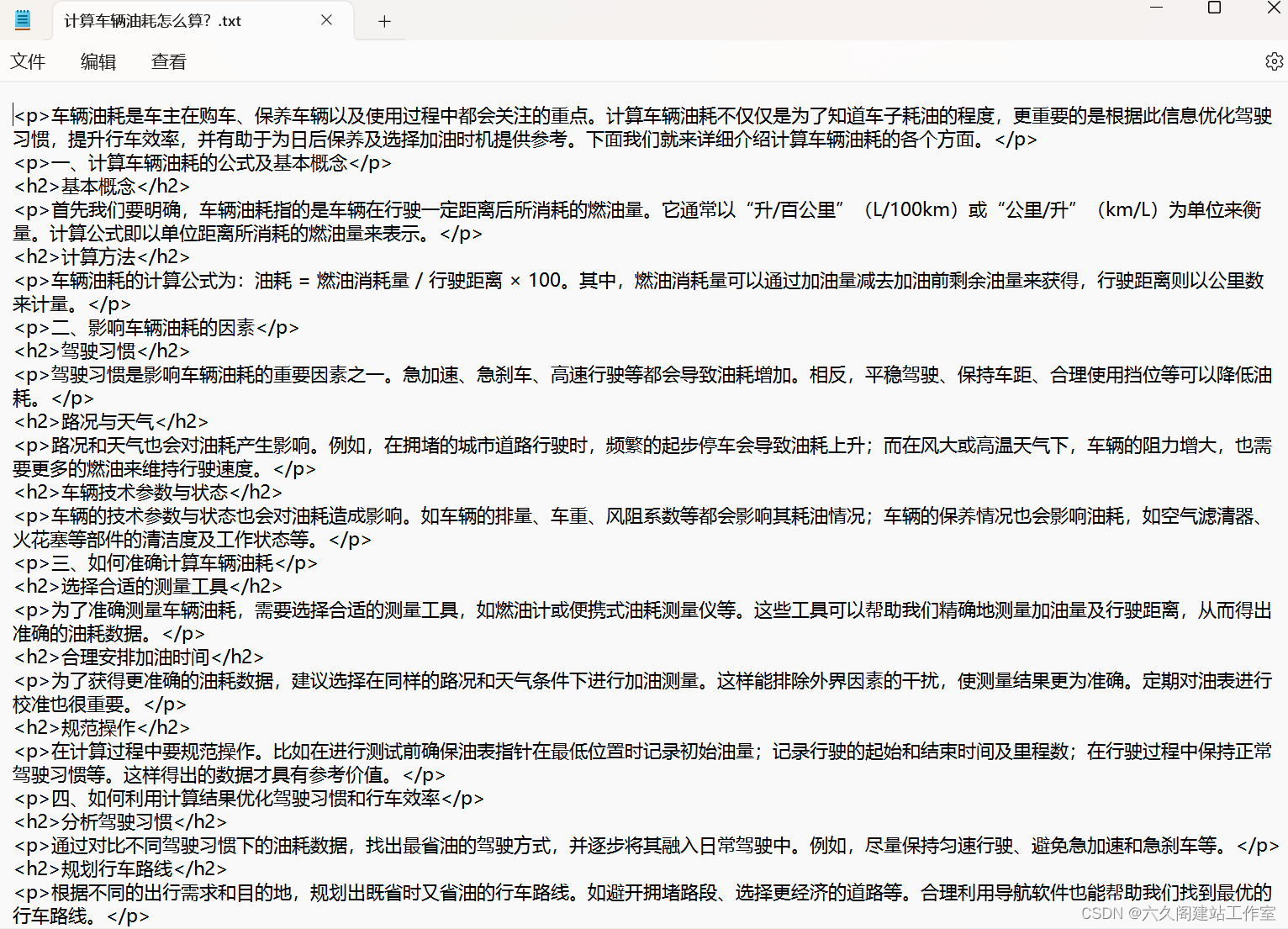This screenshot has height=929, width=1288.
Task: Place cursor in paragraph starting '<p>为了获得更准确的油耗数据'
Action: coord(643,693)
